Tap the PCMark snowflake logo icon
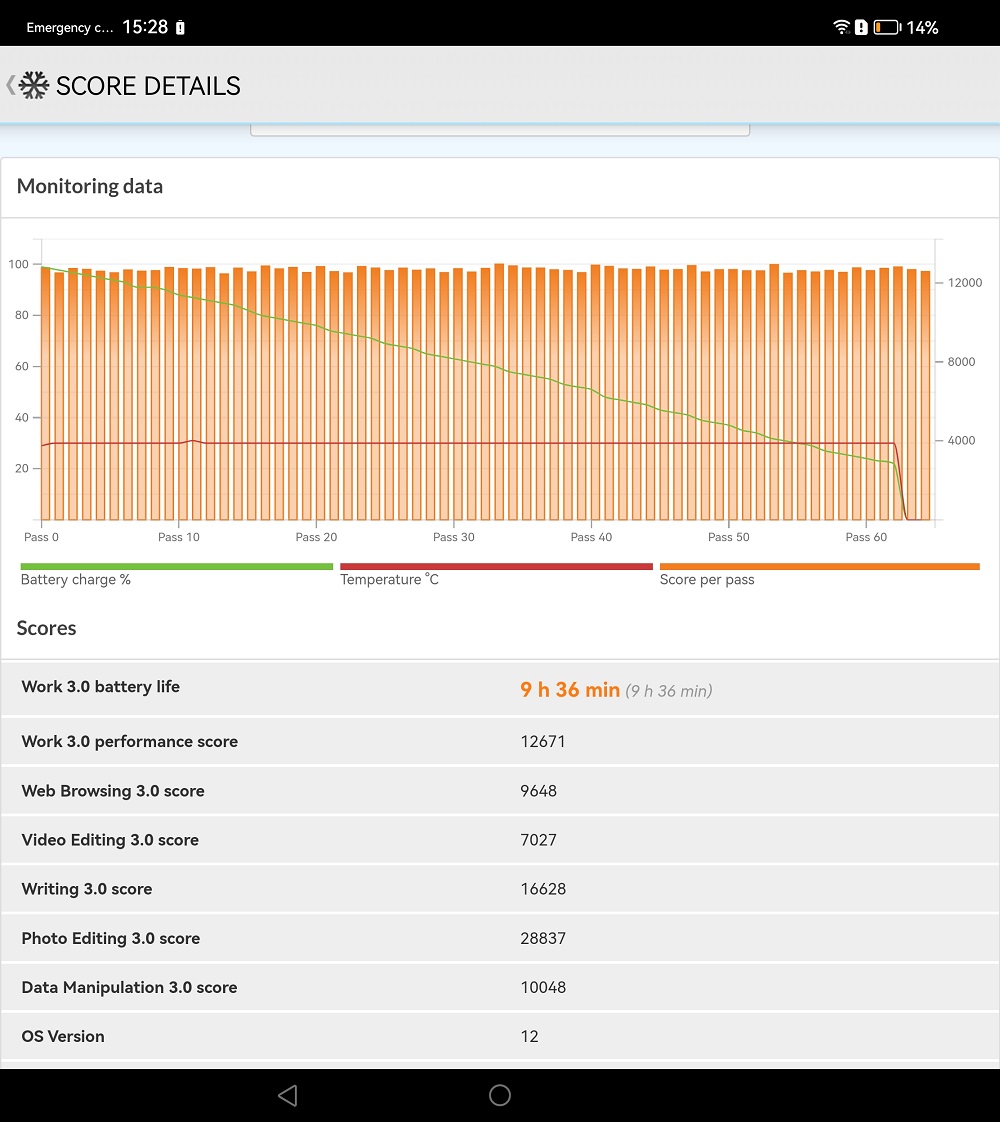Screen dimensions: 1000x1122 click(34, 85)
